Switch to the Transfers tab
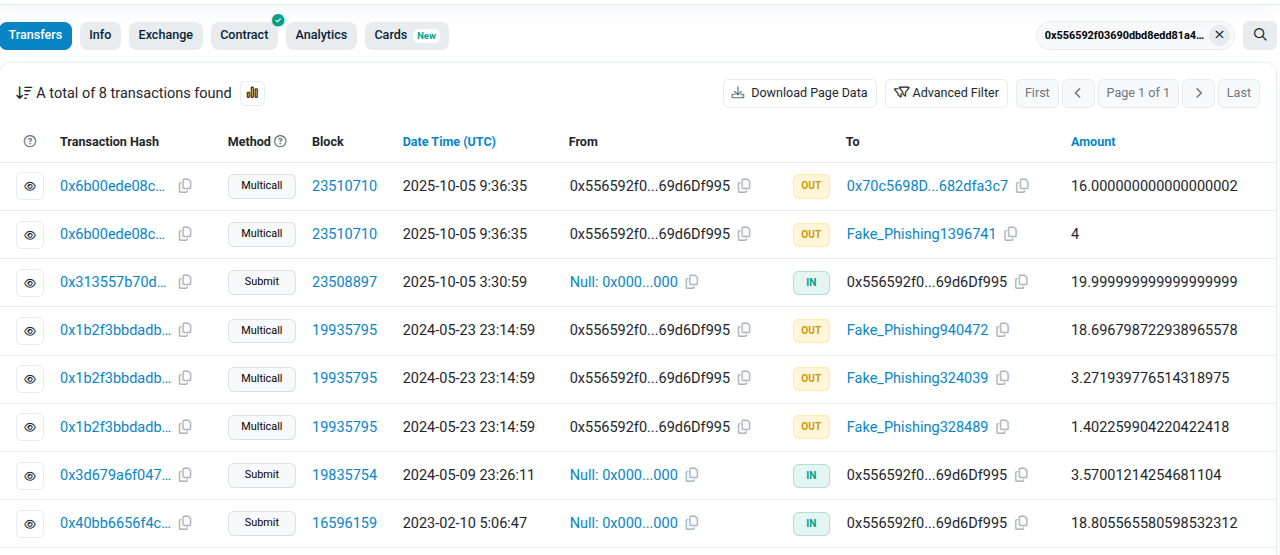The width and height of the screenshot is (1280, 555). point(36,35)
